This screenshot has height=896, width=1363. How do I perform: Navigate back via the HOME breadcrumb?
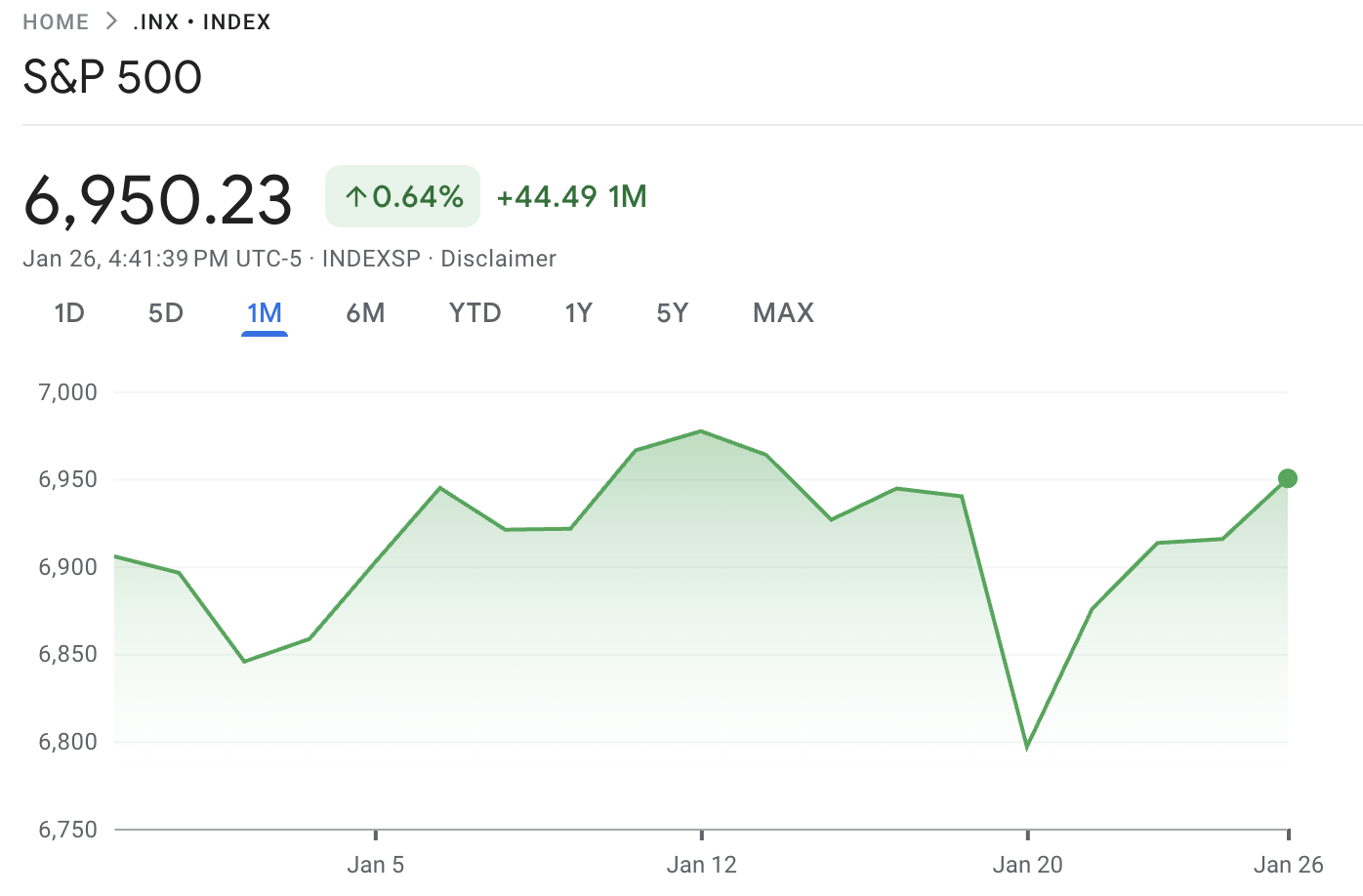(x=56, y=20)
